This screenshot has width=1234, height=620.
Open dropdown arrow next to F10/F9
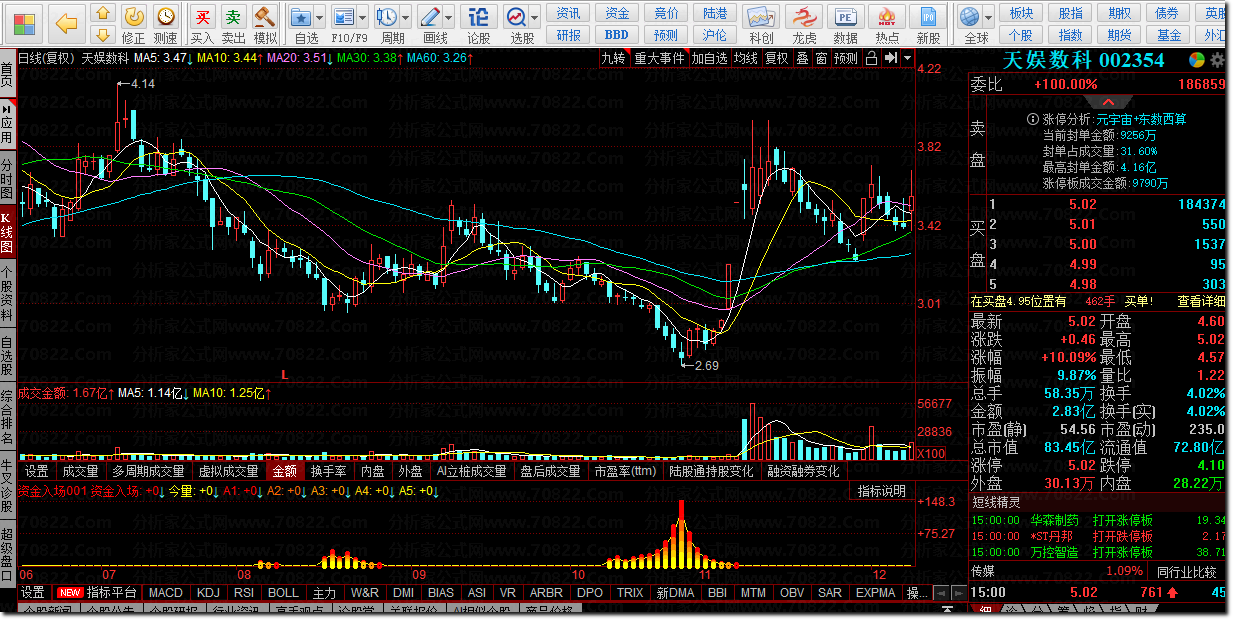tap(362, 18)
